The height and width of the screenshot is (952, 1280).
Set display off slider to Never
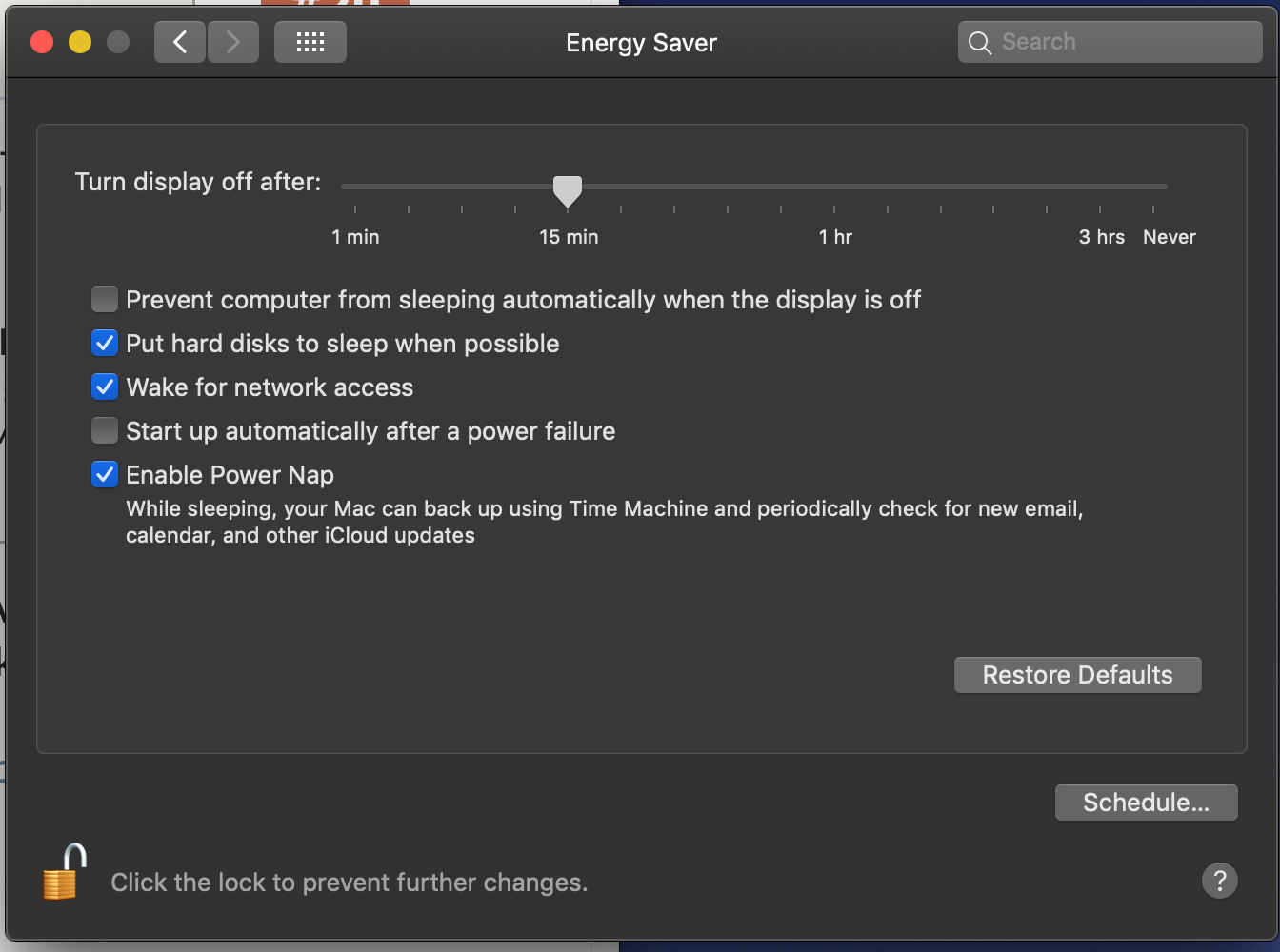[1153, 188]
